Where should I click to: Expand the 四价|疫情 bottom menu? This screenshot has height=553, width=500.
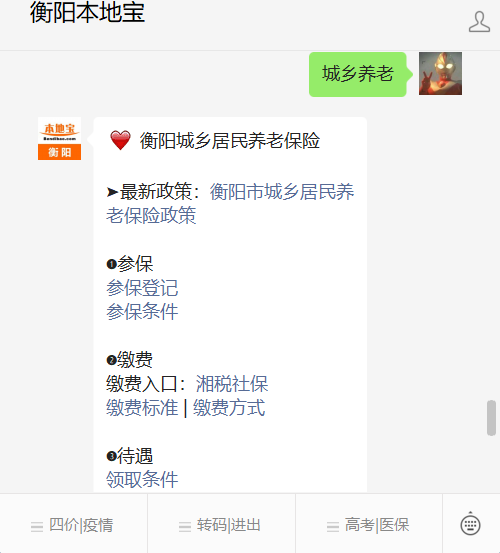pos(74,523)
